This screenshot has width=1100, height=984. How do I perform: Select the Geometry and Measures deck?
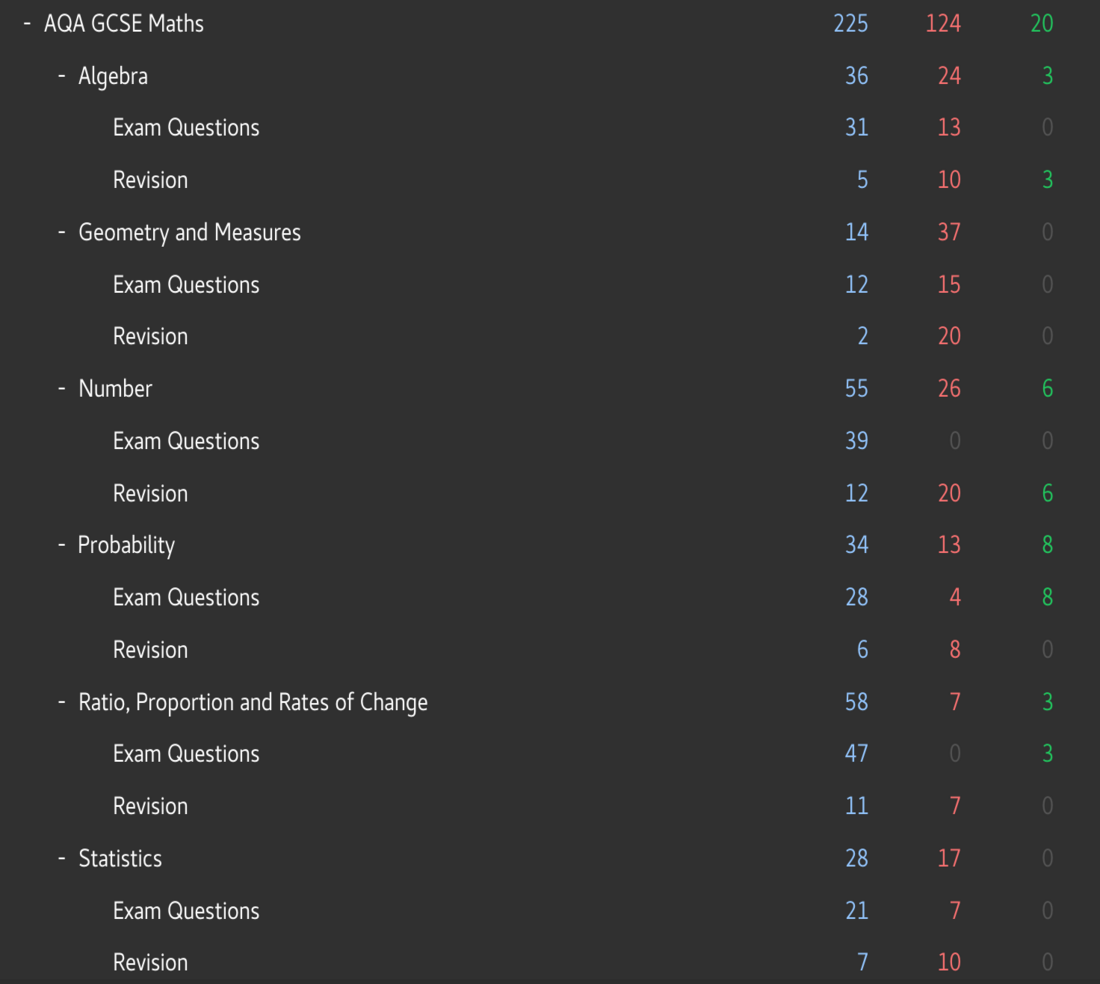coord(189,232)
